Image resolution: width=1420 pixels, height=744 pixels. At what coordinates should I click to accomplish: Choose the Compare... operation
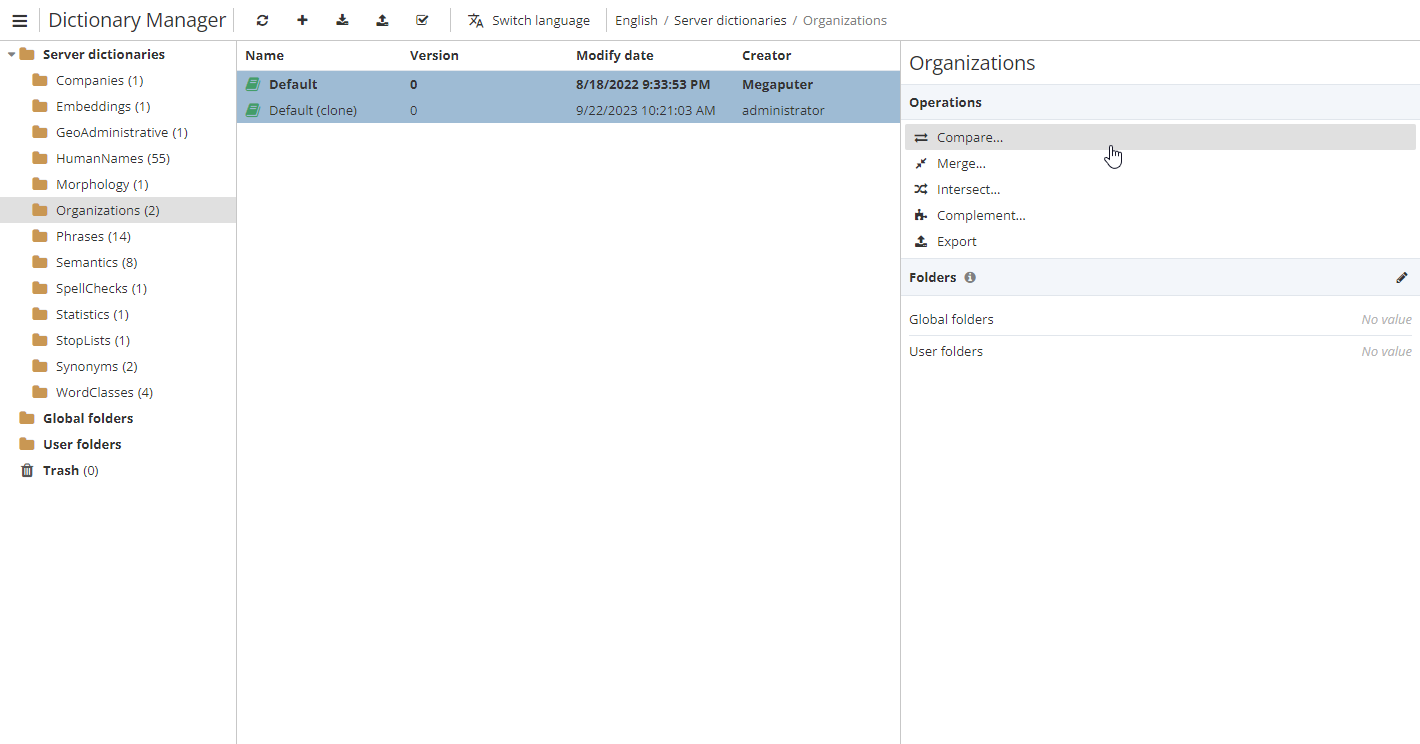[969, 138]
